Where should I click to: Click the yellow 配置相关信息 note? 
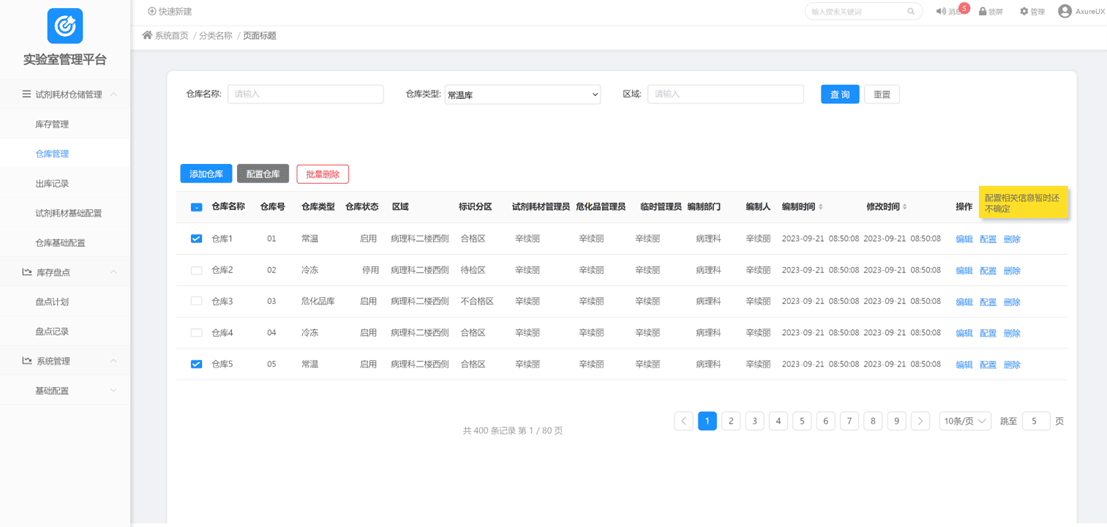pyautogui.click(x=1023, y=203)
